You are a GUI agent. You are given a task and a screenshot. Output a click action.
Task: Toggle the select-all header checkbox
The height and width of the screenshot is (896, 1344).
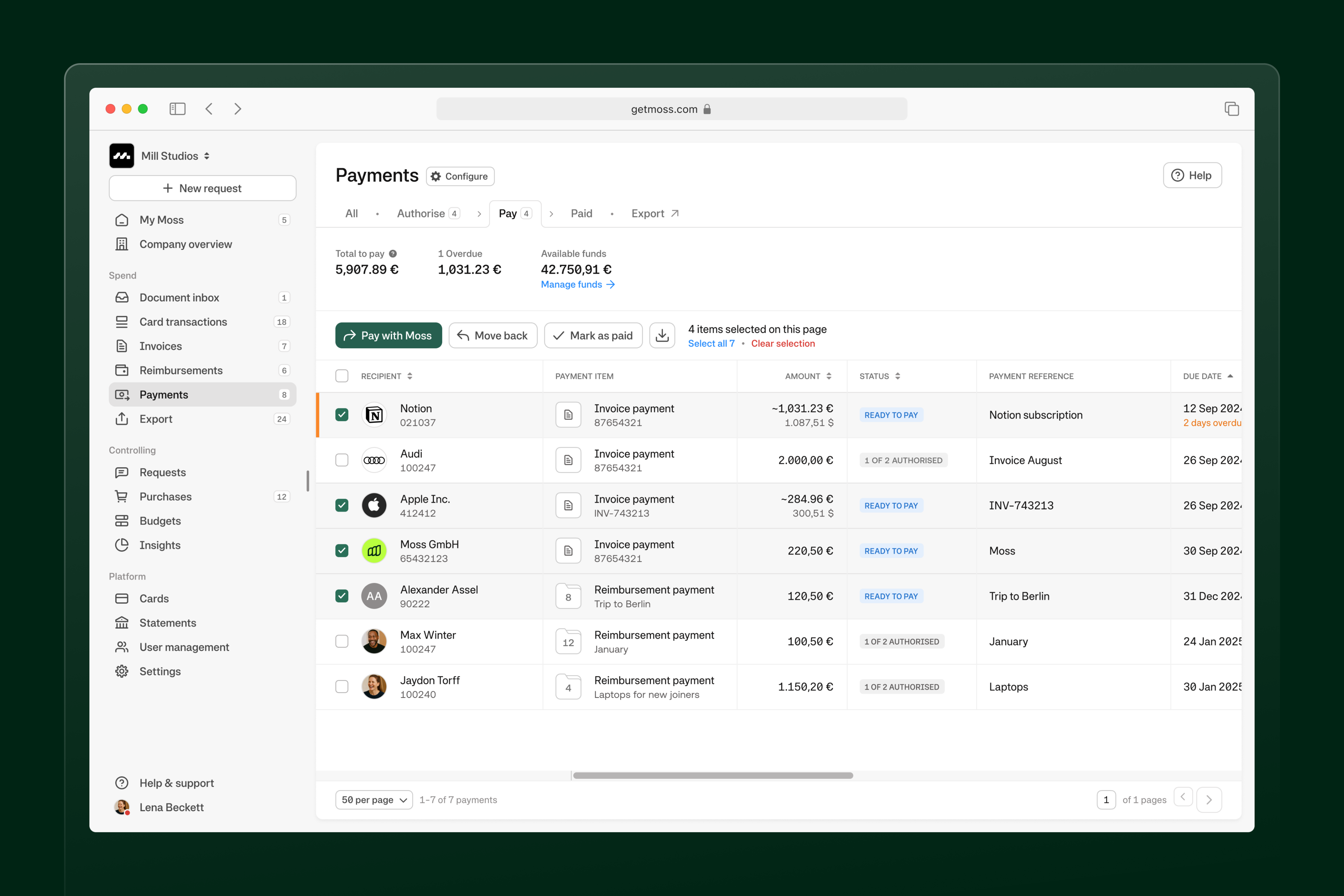[x=342, y=376]
